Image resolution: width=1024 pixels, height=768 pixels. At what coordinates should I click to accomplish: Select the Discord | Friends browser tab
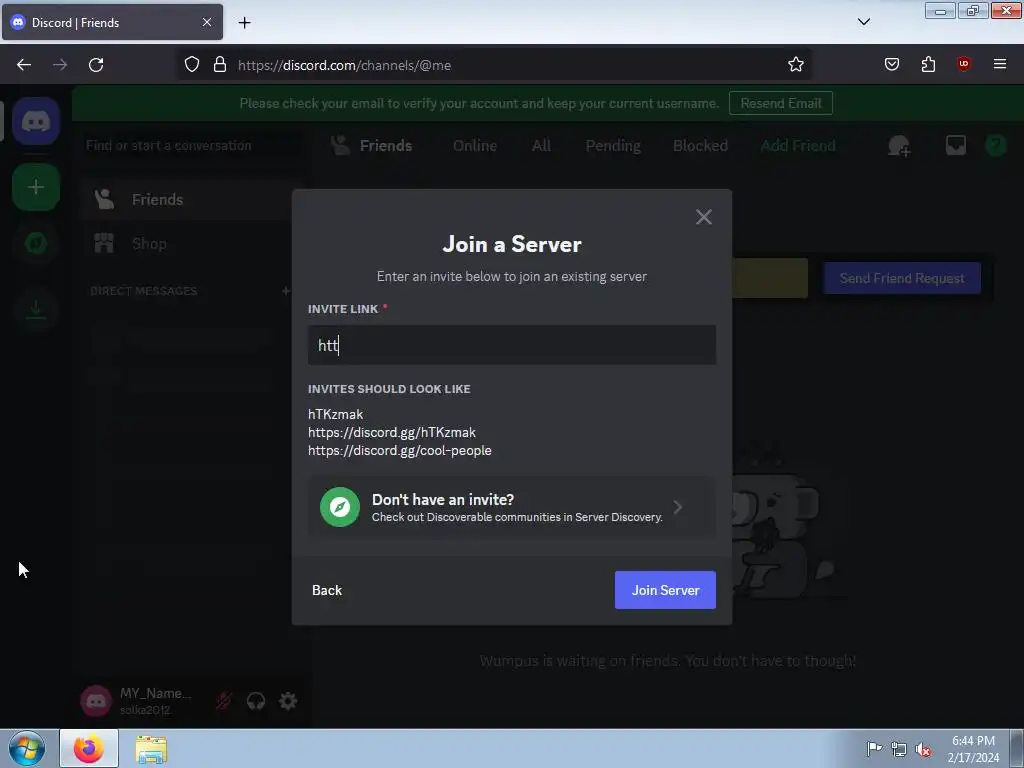(112, 22)
